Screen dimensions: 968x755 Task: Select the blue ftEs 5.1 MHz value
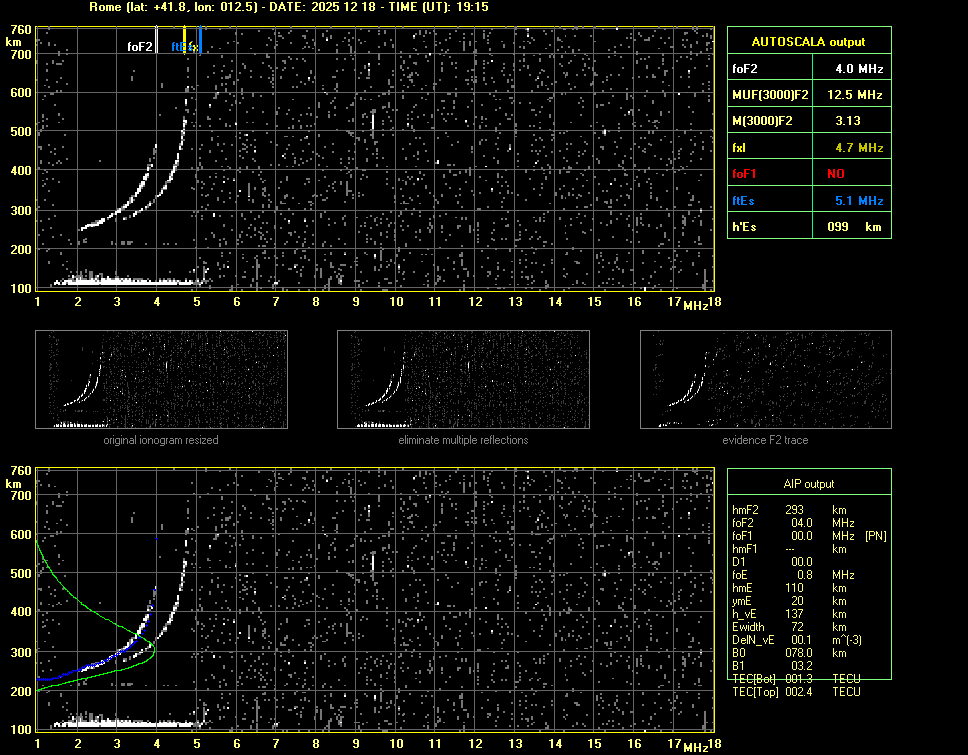click(x=858, y=200)
